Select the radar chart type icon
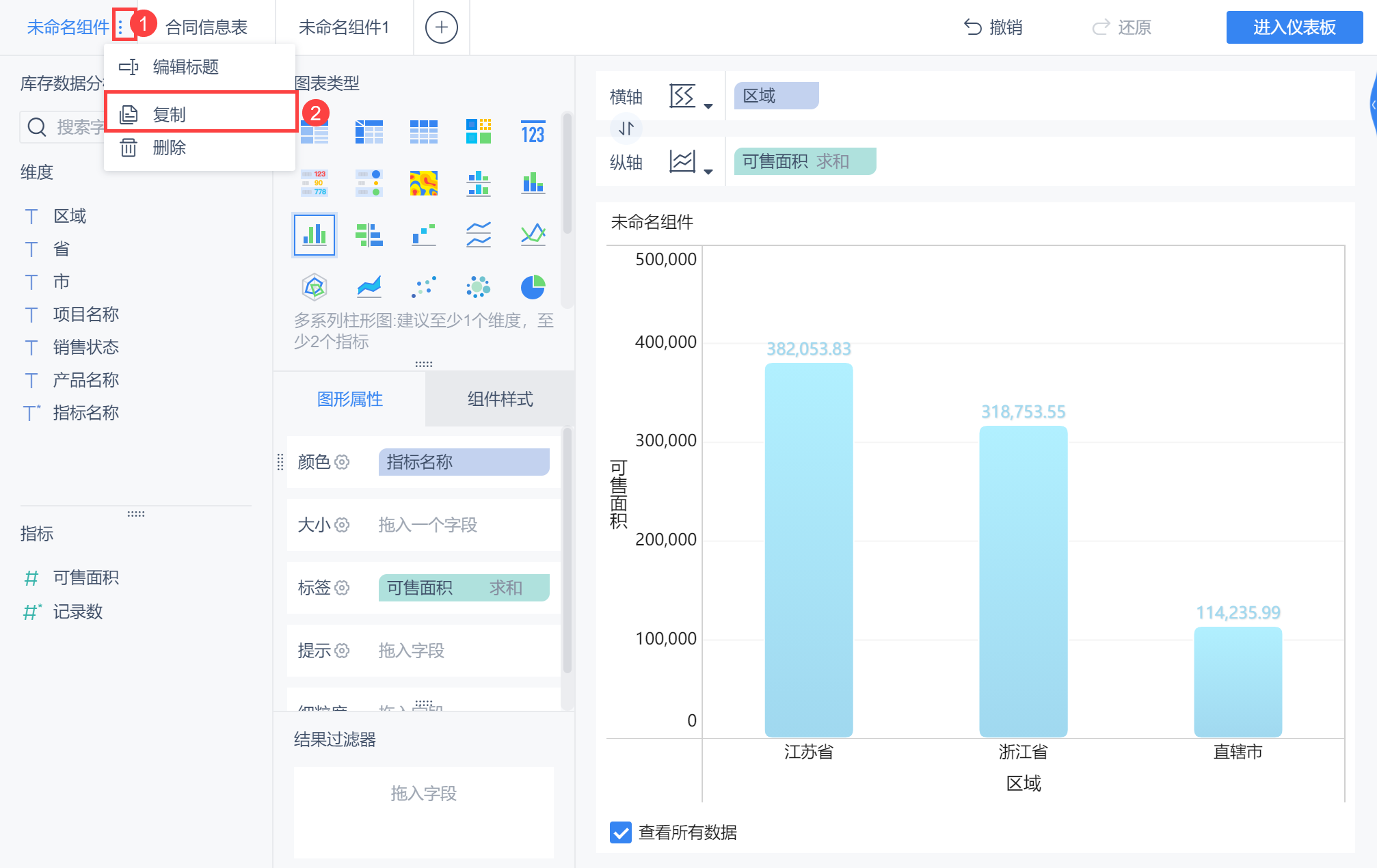1377x868 pixels. pyautogui.click(x=314, y=287)
